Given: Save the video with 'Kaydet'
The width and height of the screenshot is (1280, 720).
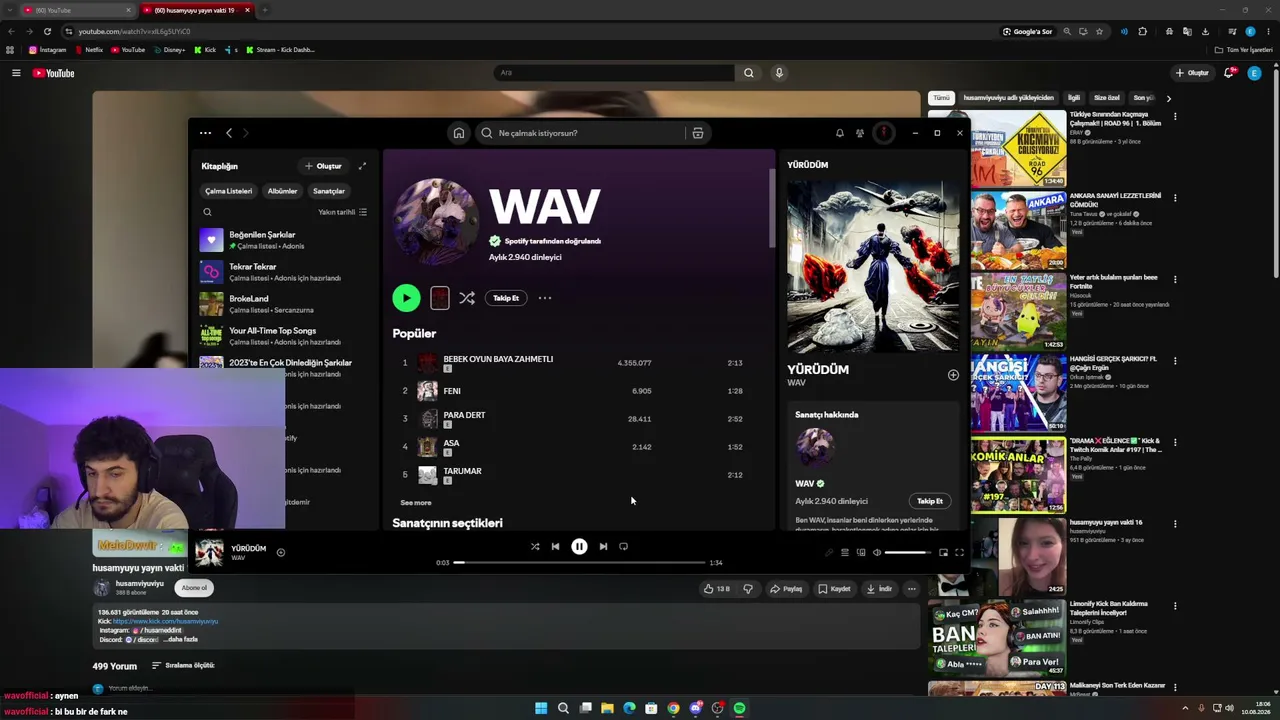Looking at the screenshot, I should pos(833,589).
